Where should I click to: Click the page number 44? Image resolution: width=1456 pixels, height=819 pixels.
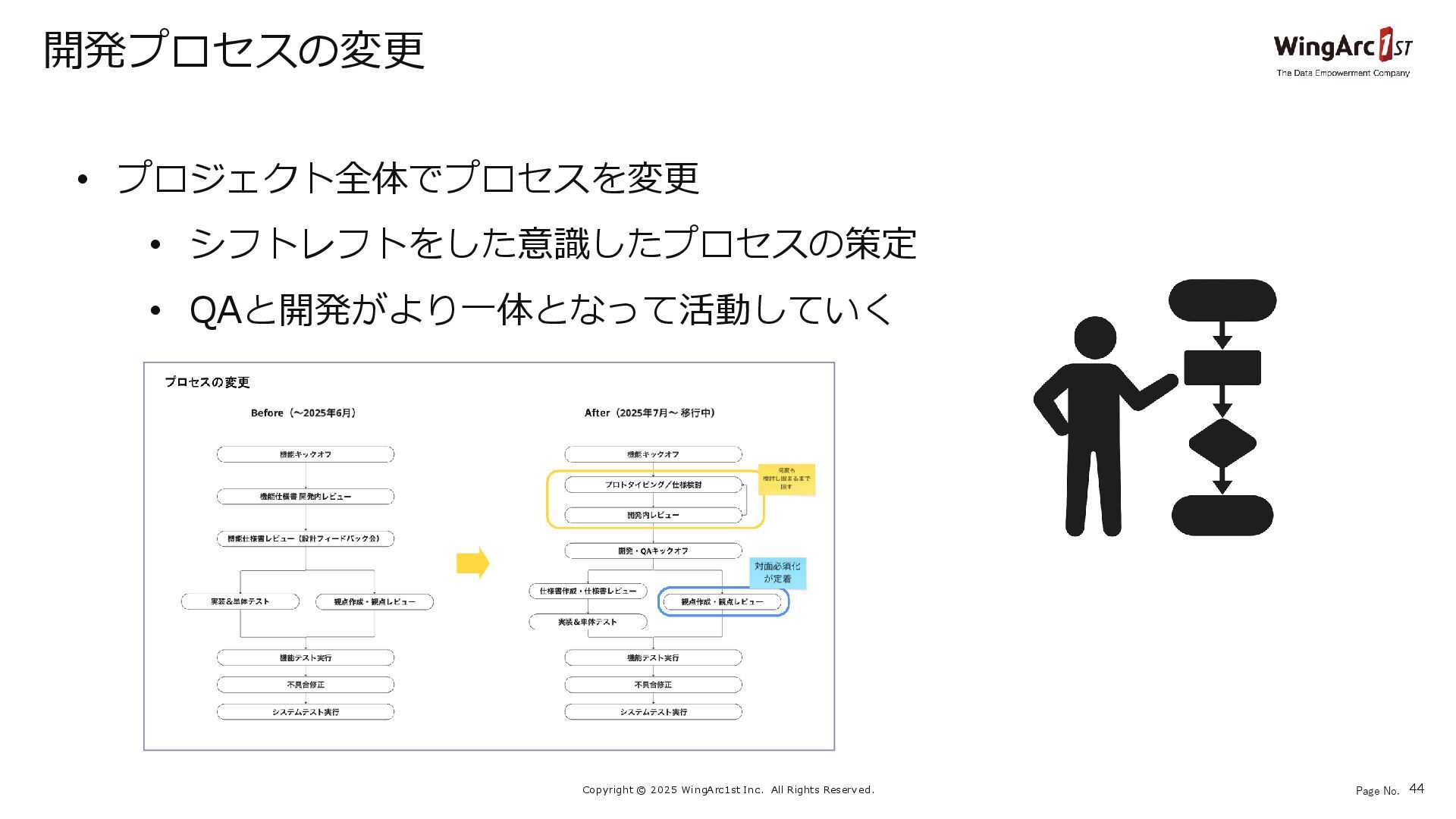pyautogui.click(x=1416, y=789)
